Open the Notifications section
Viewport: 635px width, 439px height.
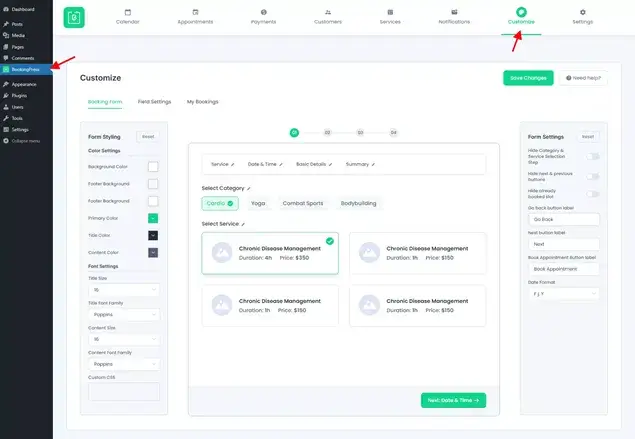(454, 17)
